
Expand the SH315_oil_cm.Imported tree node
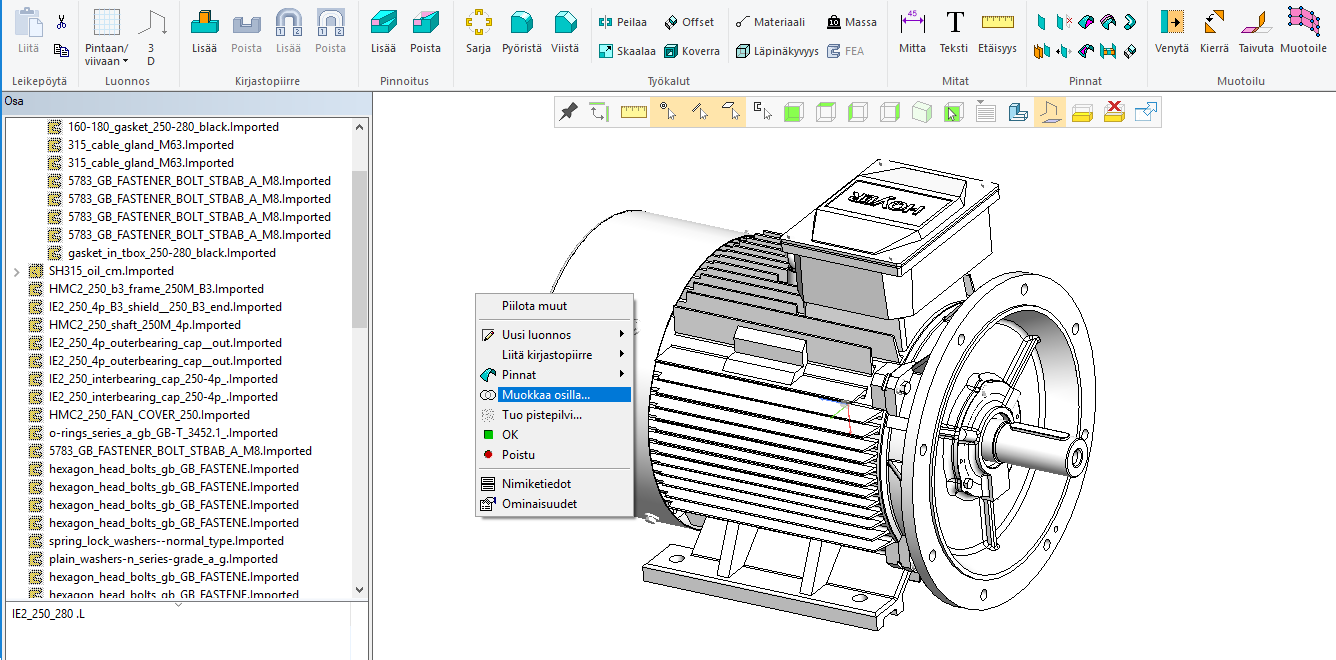click(16, 271)
